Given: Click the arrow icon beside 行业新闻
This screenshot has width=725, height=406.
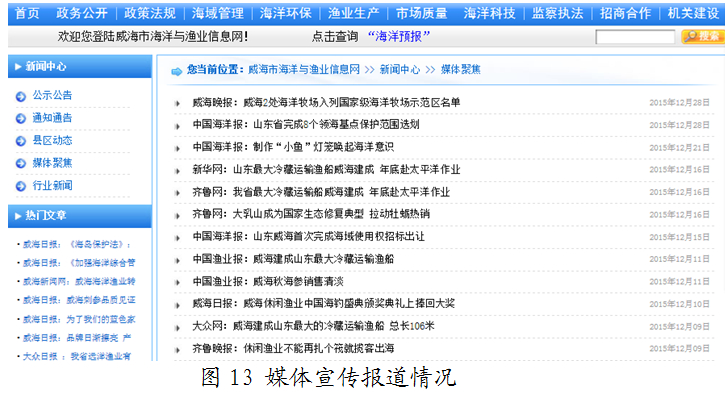Looking at the screenshot, I should coord(21,186).
